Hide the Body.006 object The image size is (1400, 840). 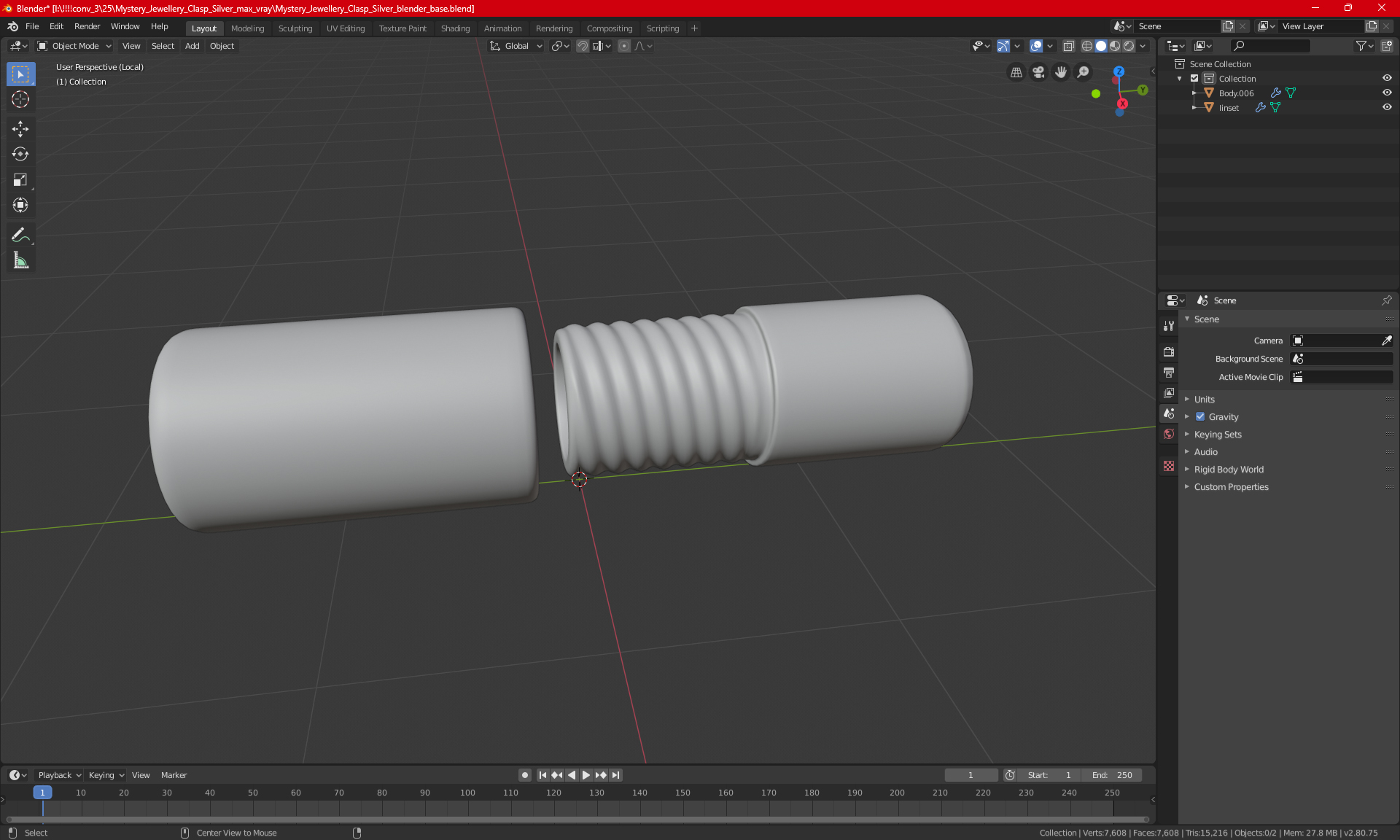click(1387, 93)
